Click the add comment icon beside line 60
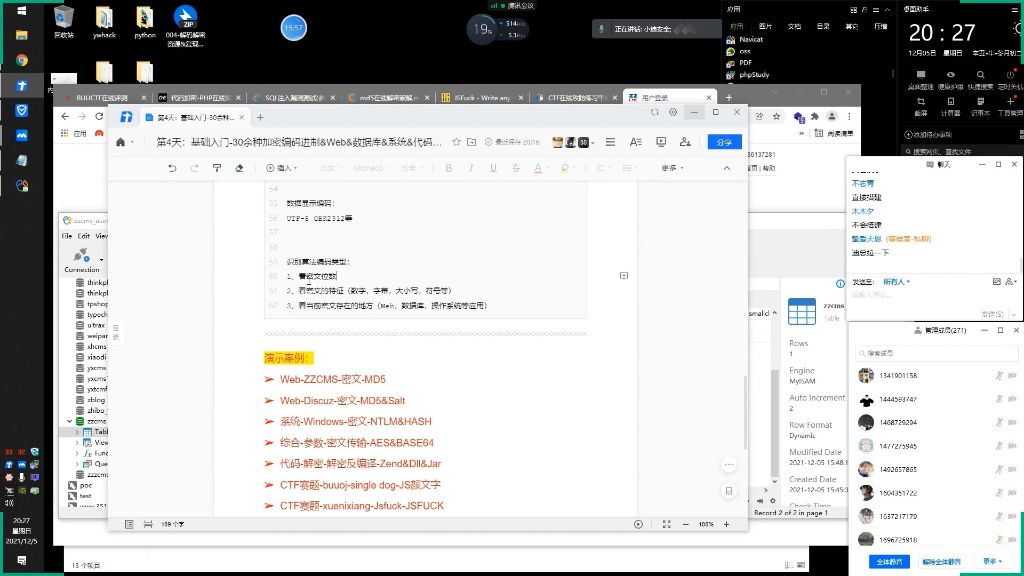Image resolution: width=1024 pixels, height=576 pixels. pos(624,276)
